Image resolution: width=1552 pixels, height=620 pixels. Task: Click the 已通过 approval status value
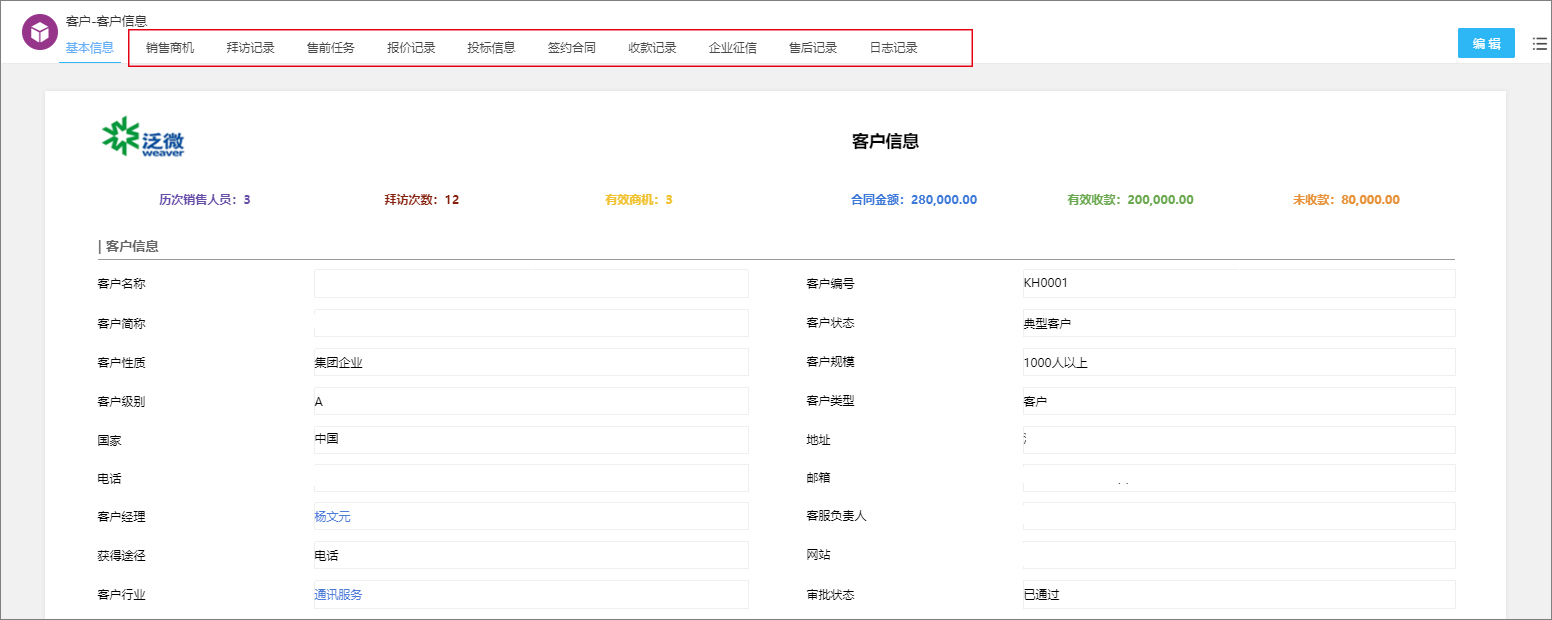pos(1041,595)
